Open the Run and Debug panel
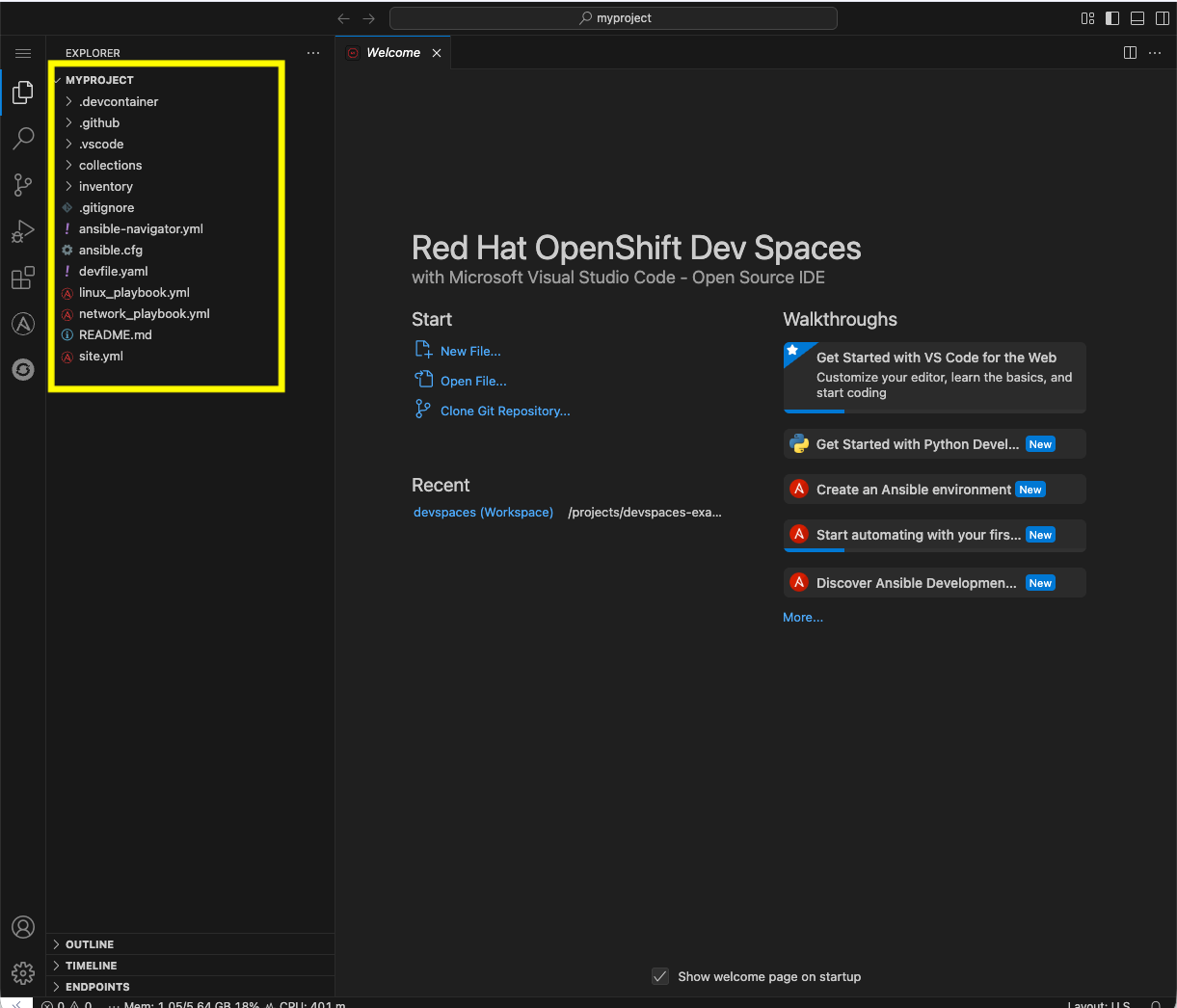The image size is (1177, 1008). pyautogui.click(x=23, y=230)
